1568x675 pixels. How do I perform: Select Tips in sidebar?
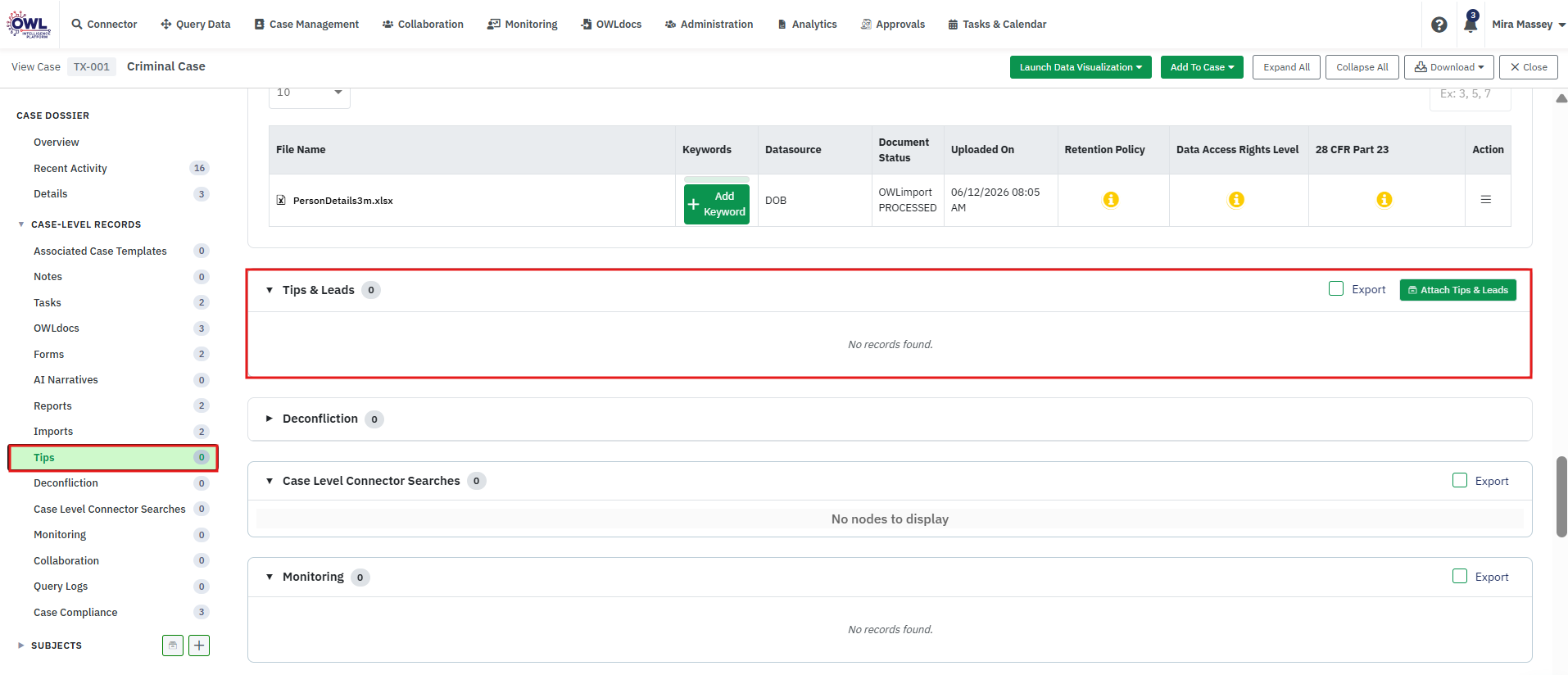click(x=113, y=458)
